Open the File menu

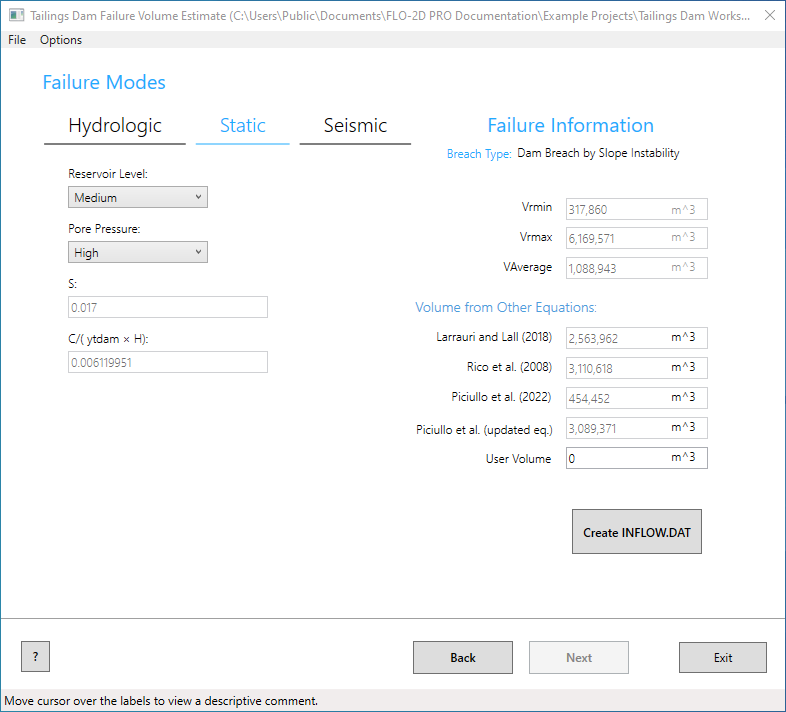(17, 40)
